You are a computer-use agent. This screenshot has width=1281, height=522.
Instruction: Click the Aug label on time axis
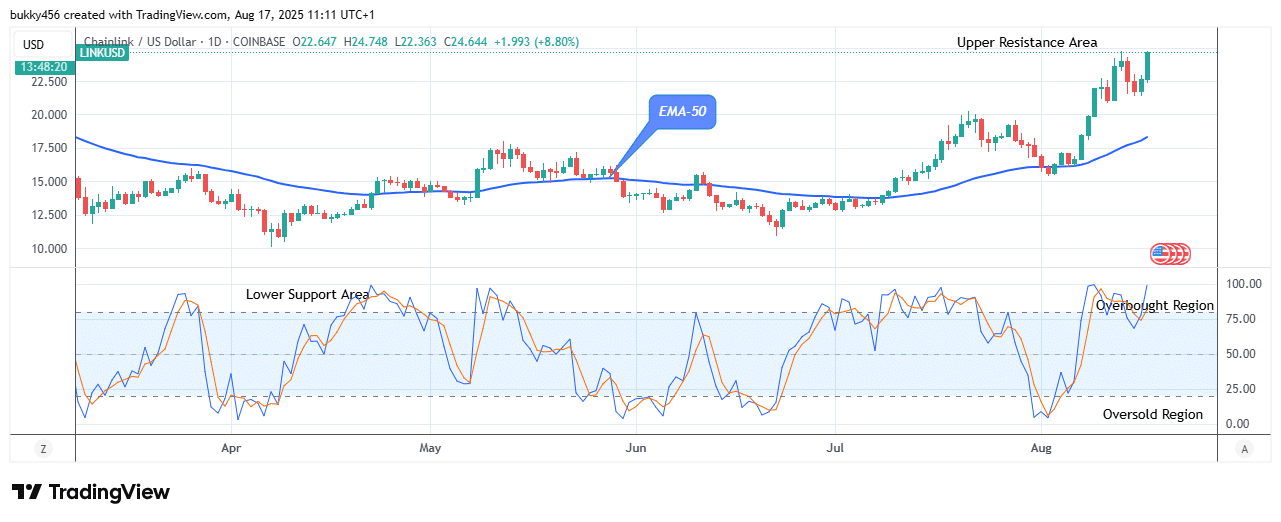pyautogui.click(x=1041, y=450)
